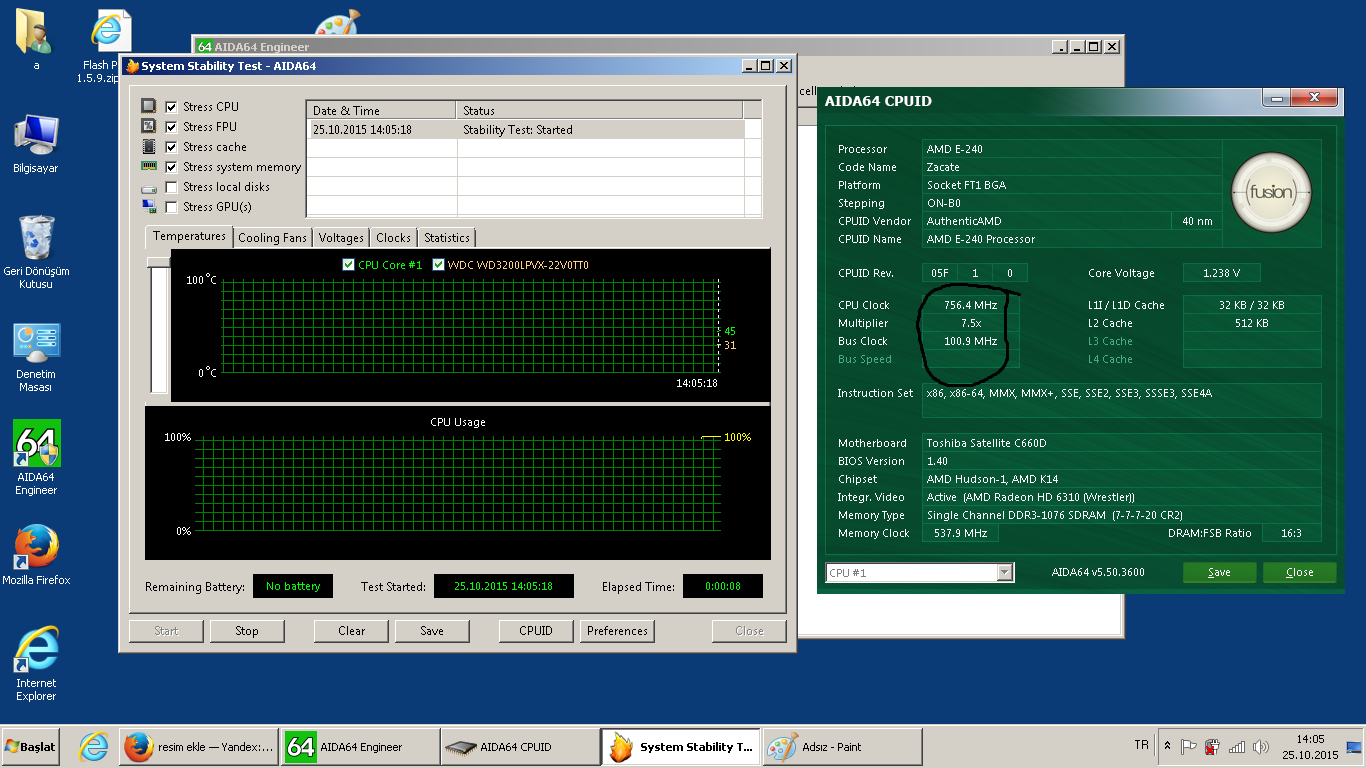Open the Preferences button
Viewport: 1366px width, 768px height.
click(x=617, y=631)
